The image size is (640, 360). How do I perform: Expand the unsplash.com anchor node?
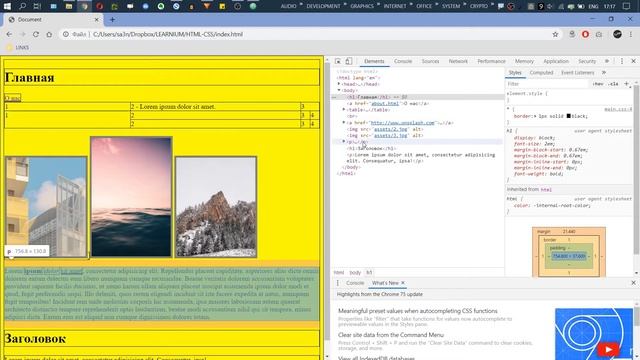coord(344,122)
